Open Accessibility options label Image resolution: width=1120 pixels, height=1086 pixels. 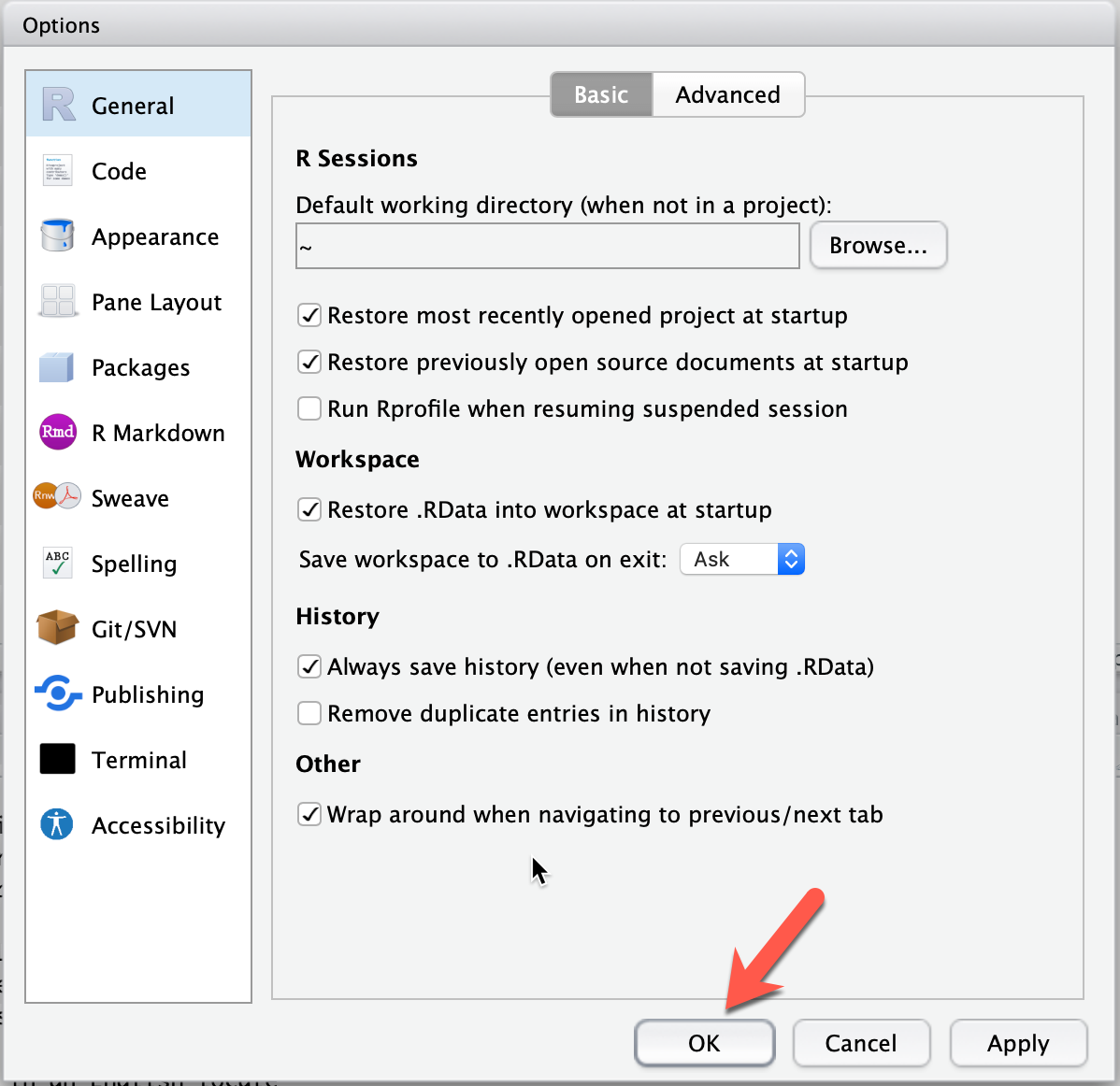(159, 826)
